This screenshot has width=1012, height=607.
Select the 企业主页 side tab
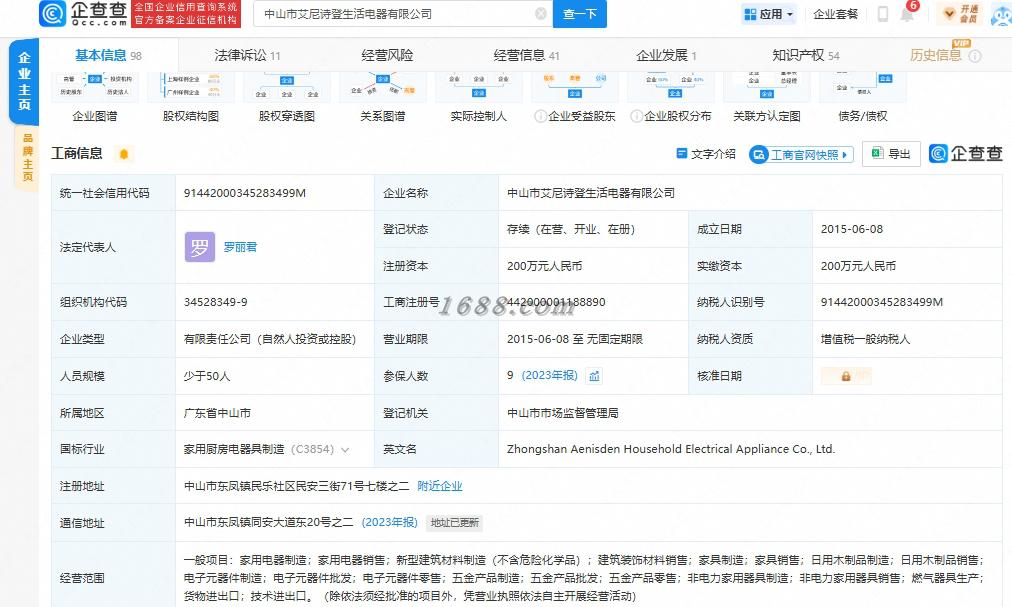25,82
